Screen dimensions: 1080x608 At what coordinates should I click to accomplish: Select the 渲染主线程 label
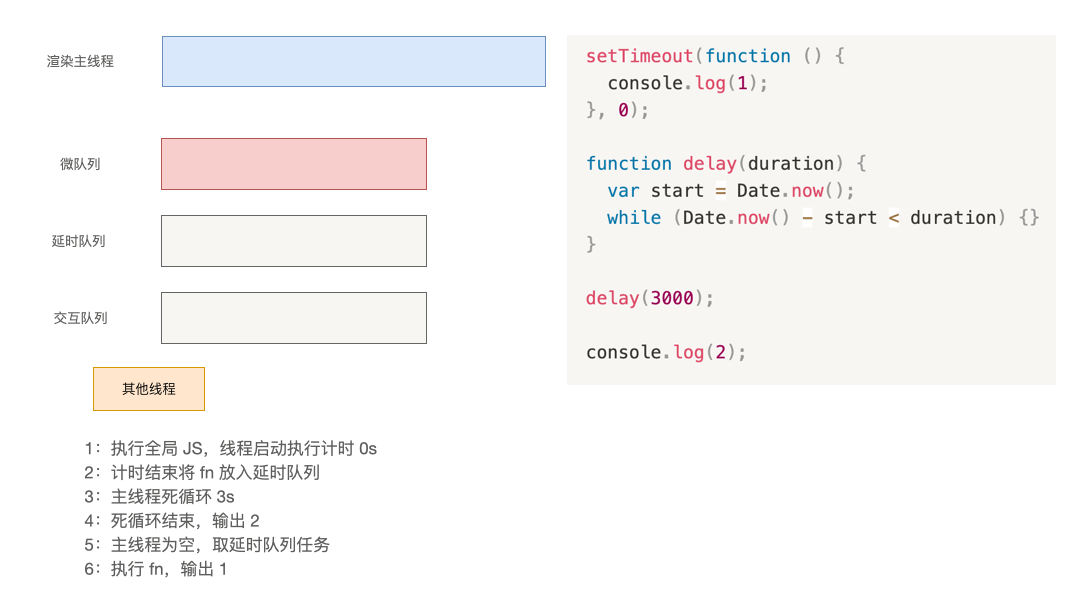[80, 61]
